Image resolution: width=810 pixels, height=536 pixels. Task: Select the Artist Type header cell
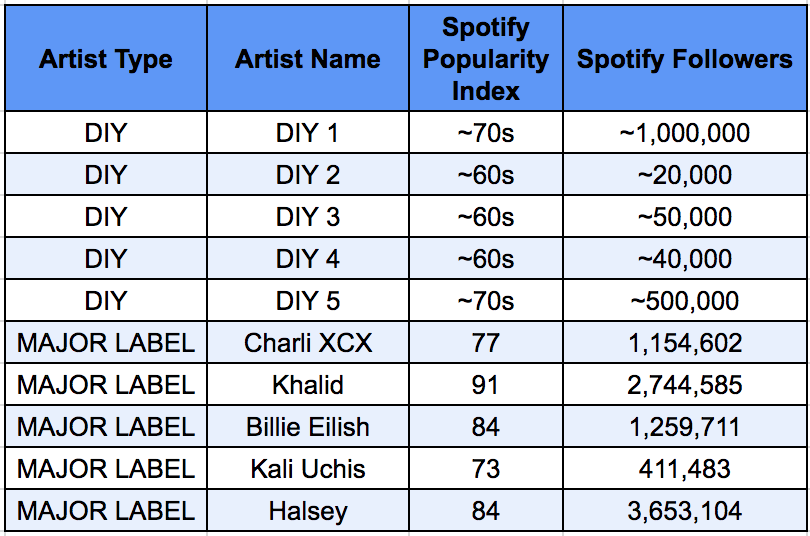click(106, 58)
